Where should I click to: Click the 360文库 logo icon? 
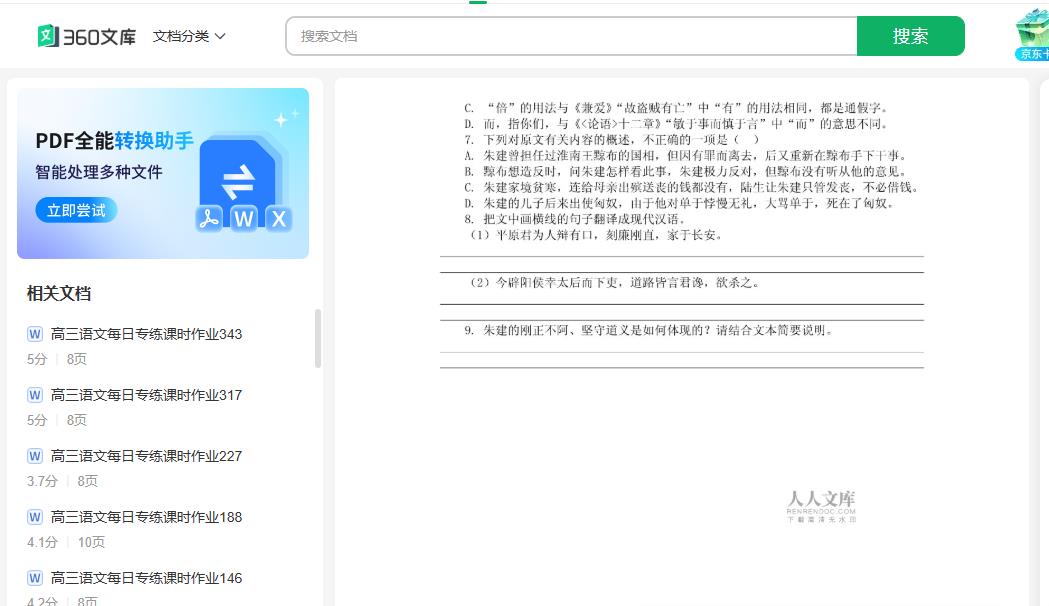49,36
